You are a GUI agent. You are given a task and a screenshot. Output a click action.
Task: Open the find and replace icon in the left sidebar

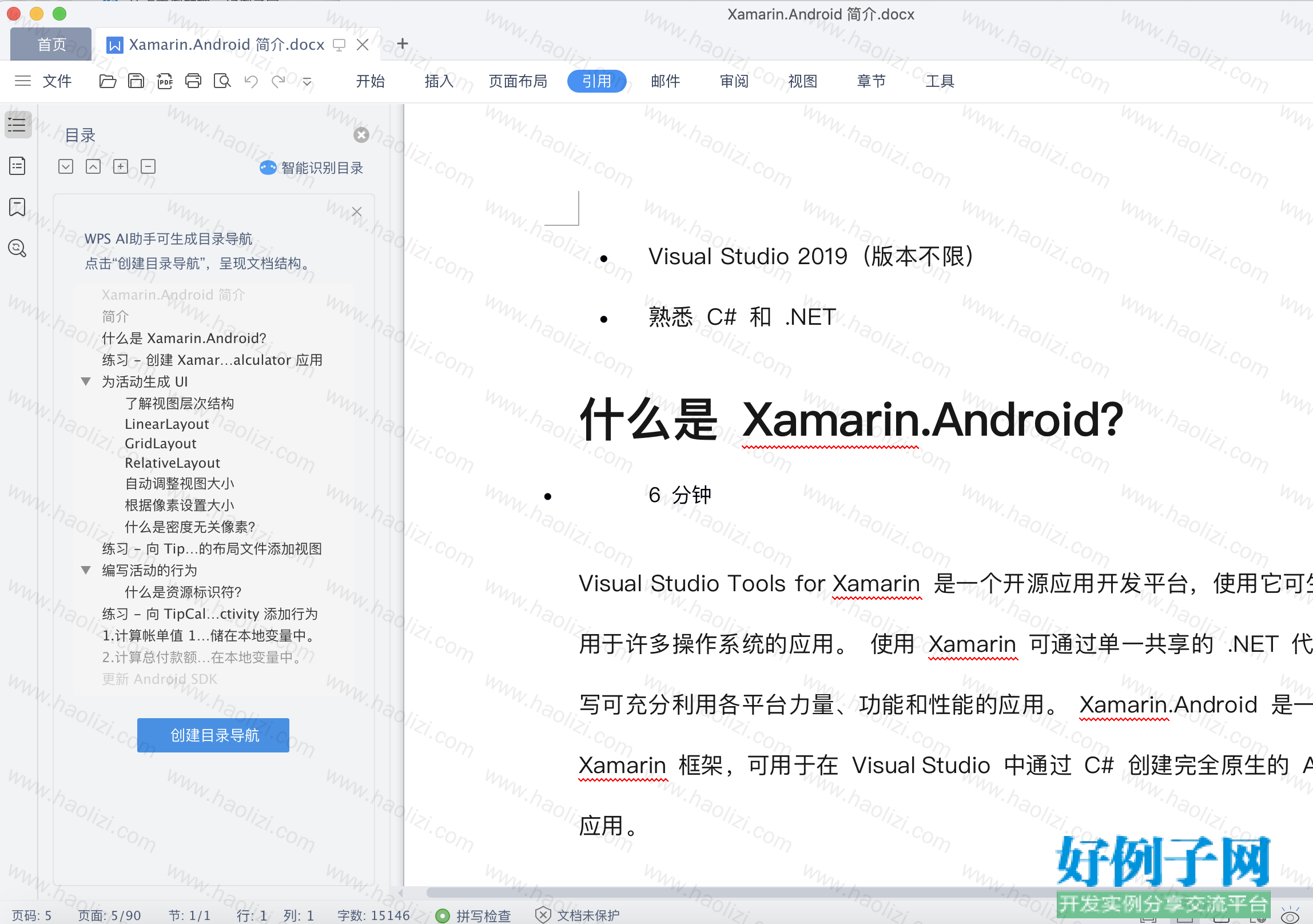tap(18, 248)
